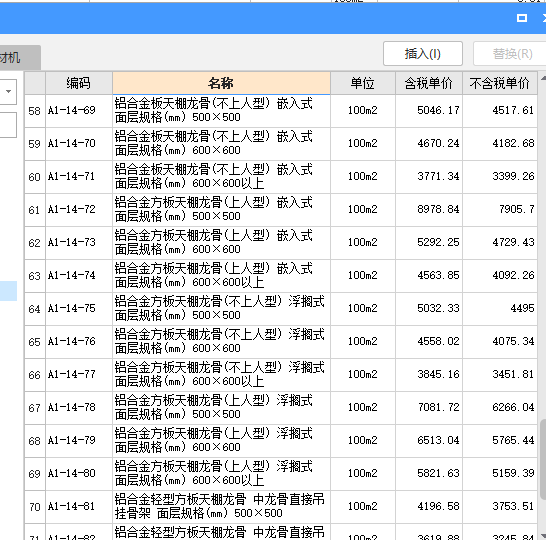The width and height of the screenshot is (546, 540).
Task: Open the dropdown arrow at left panel
Action: (8, 92)
